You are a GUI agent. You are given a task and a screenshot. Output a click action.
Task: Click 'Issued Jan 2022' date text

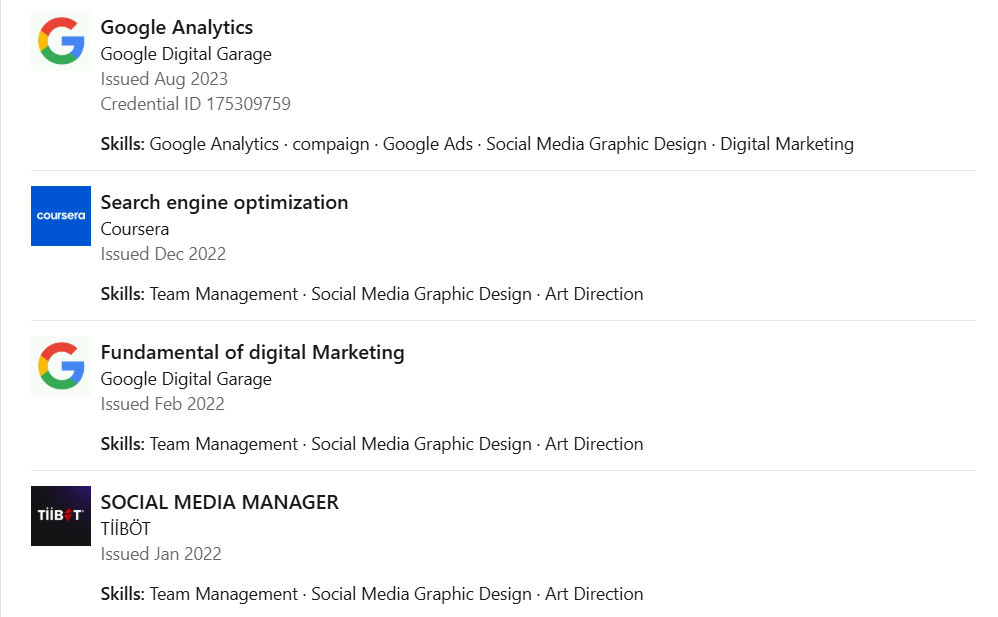[161, 554]
